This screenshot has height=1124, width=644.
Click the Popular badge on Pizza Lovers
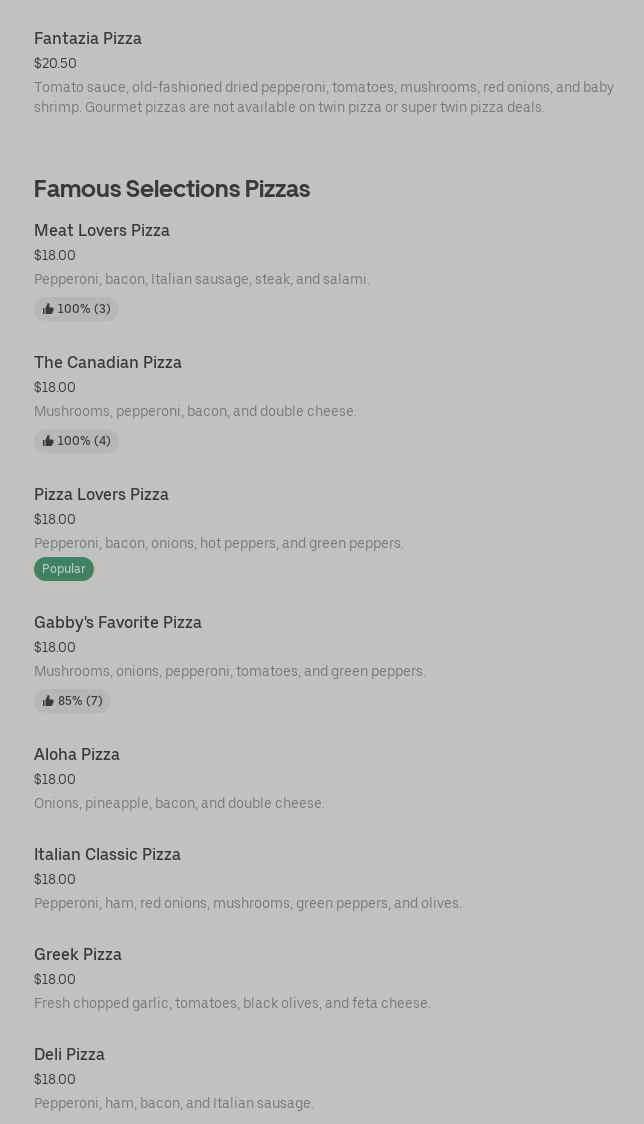click(x=64, y=569)
